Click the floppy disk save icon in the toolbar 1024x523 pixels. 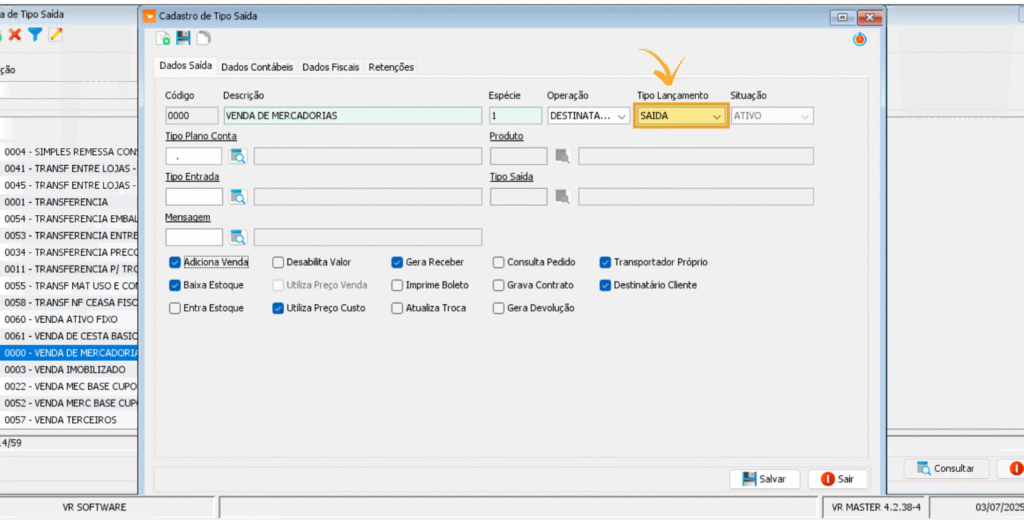coord(184,38)
